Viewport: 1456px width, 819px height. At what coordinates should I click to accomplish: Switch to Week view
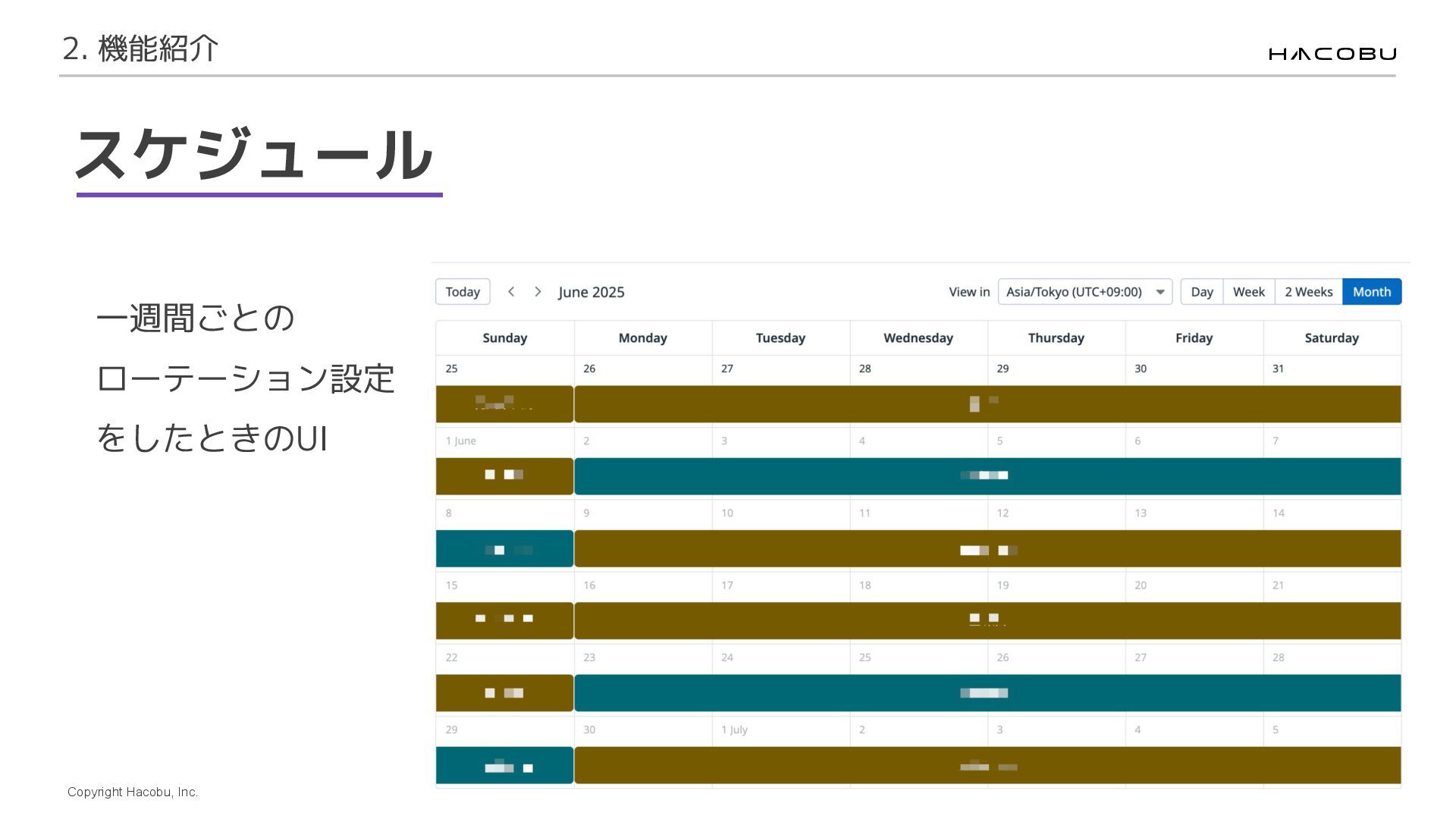point(1248,292)
